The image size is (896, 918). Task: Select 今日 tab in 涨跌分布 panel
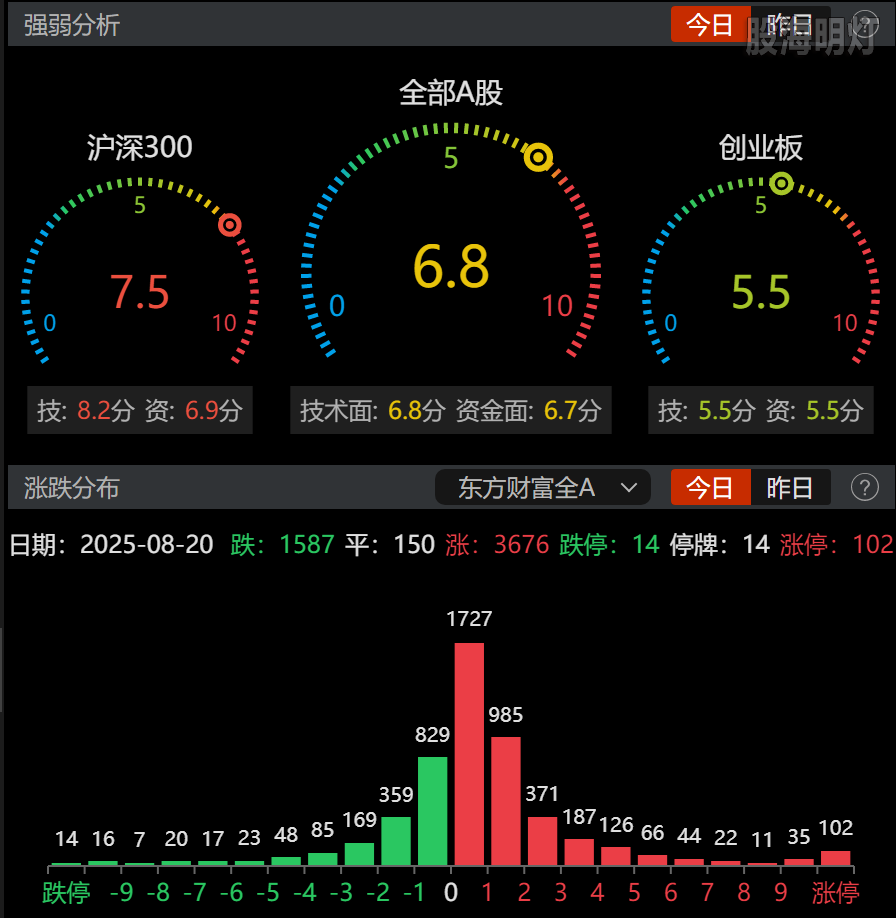(x=710, y=487)
